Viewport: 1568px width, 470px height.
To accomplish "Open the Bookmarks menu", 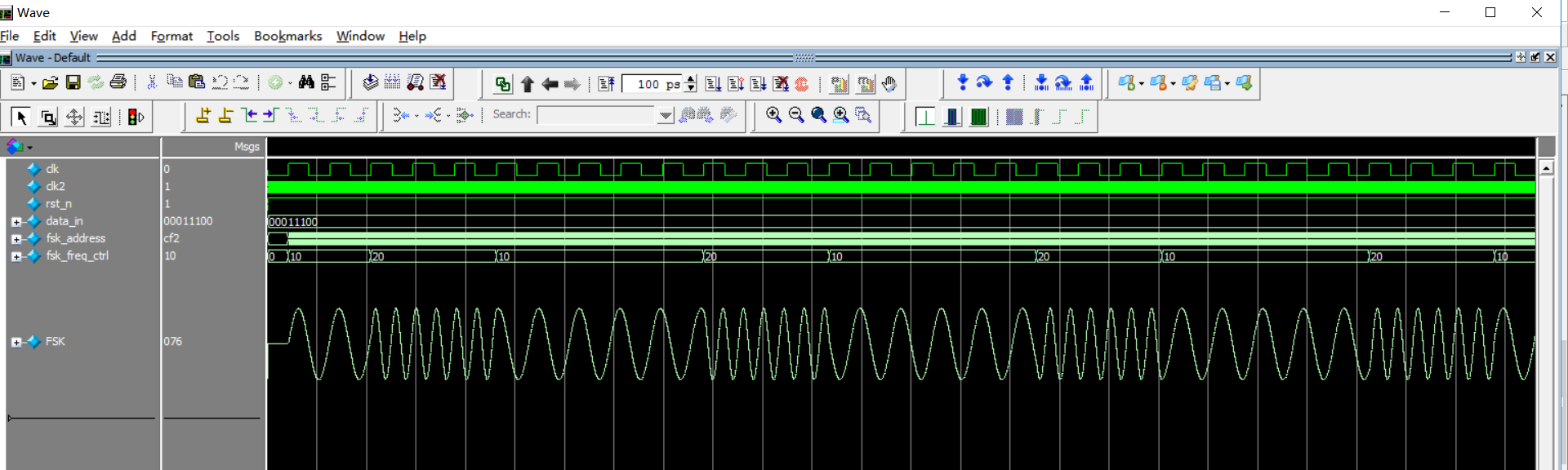I will [x=287, y=36].
